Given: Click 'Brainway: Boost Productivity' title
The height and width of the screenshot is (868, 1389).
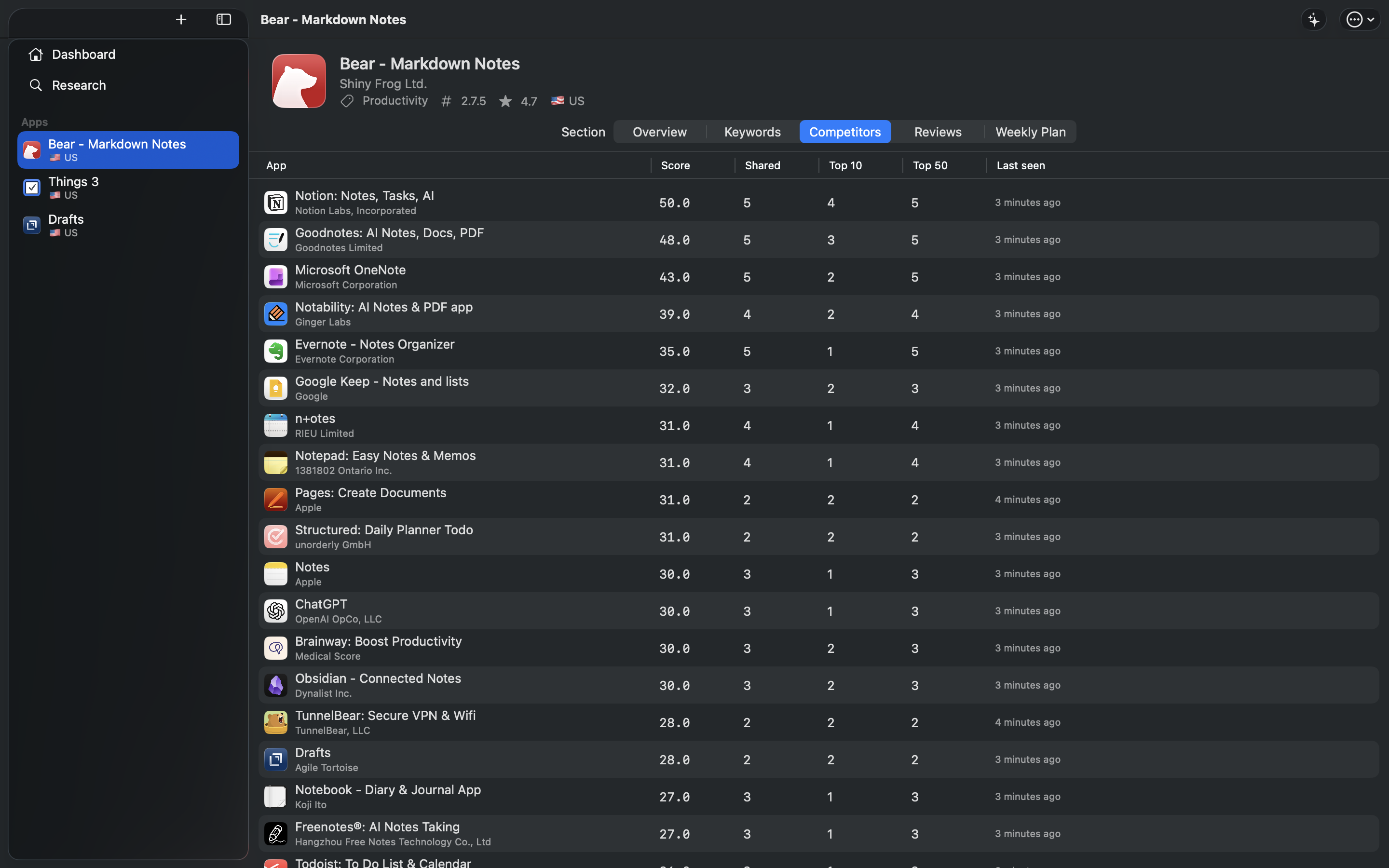Looking at the screenshot, I should (x=378, y=641).
